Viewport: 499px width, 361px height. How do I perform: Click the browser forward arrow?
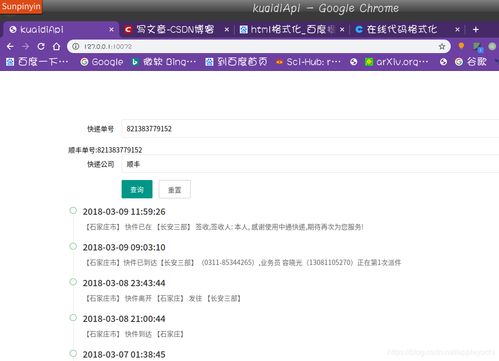coord(25,47)
